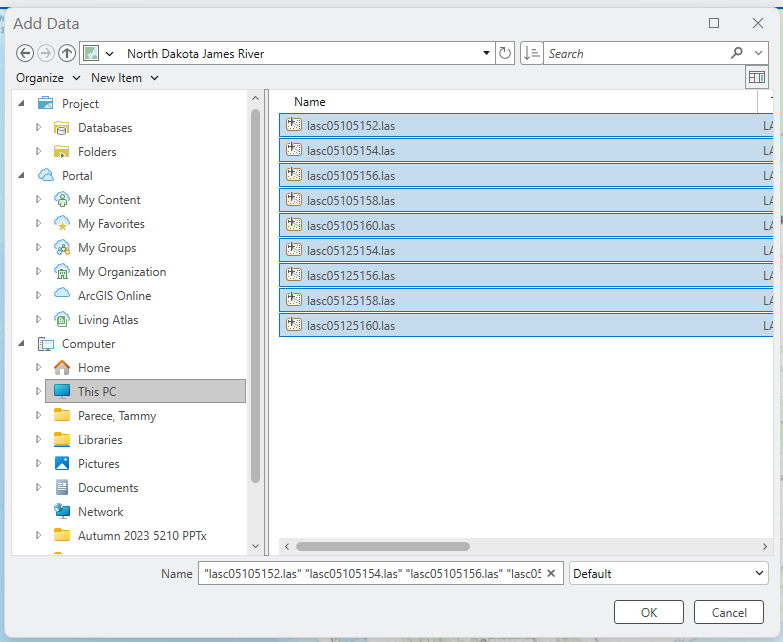This screenshot has width=783, height=642.
Task: Collapse the Project tree node
Action: coord(21,103)
